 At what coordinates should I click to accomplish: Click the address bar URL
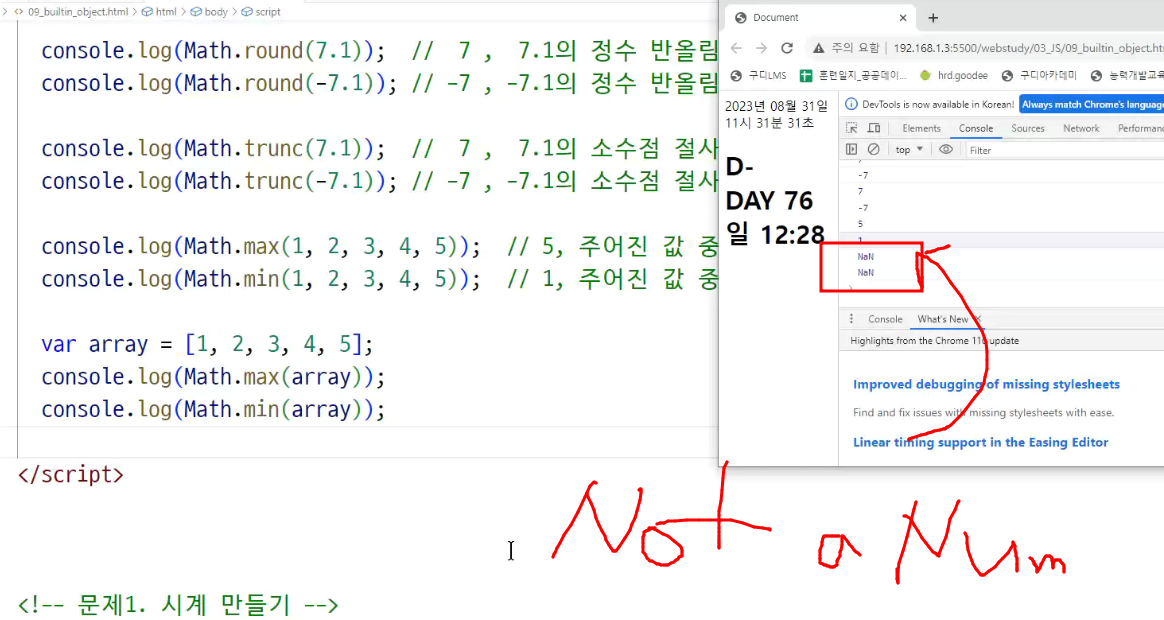pyautogui.click(x=1028, y=48)
